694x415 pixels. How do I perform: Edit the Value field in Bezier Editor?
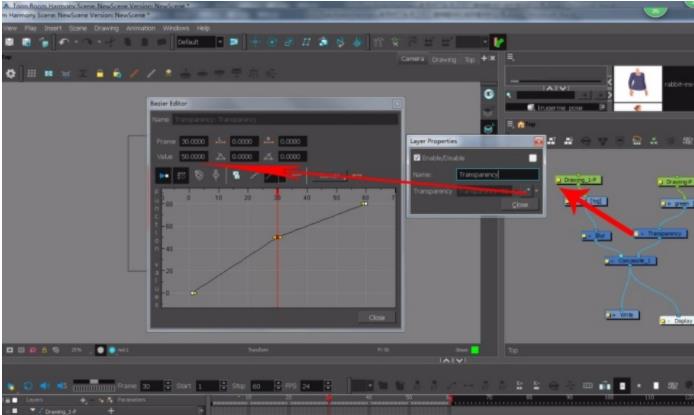[x=193, y=156]
